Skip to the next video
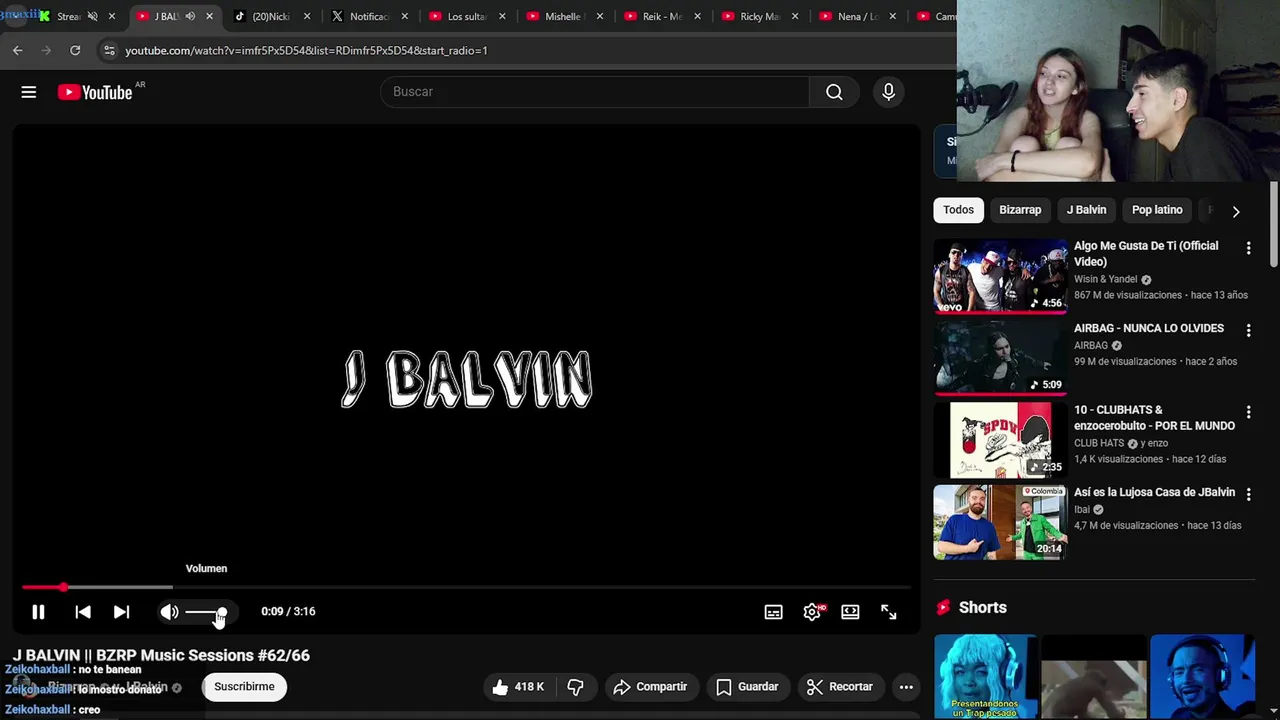The image size is (1280, 720). coord(121,612)
